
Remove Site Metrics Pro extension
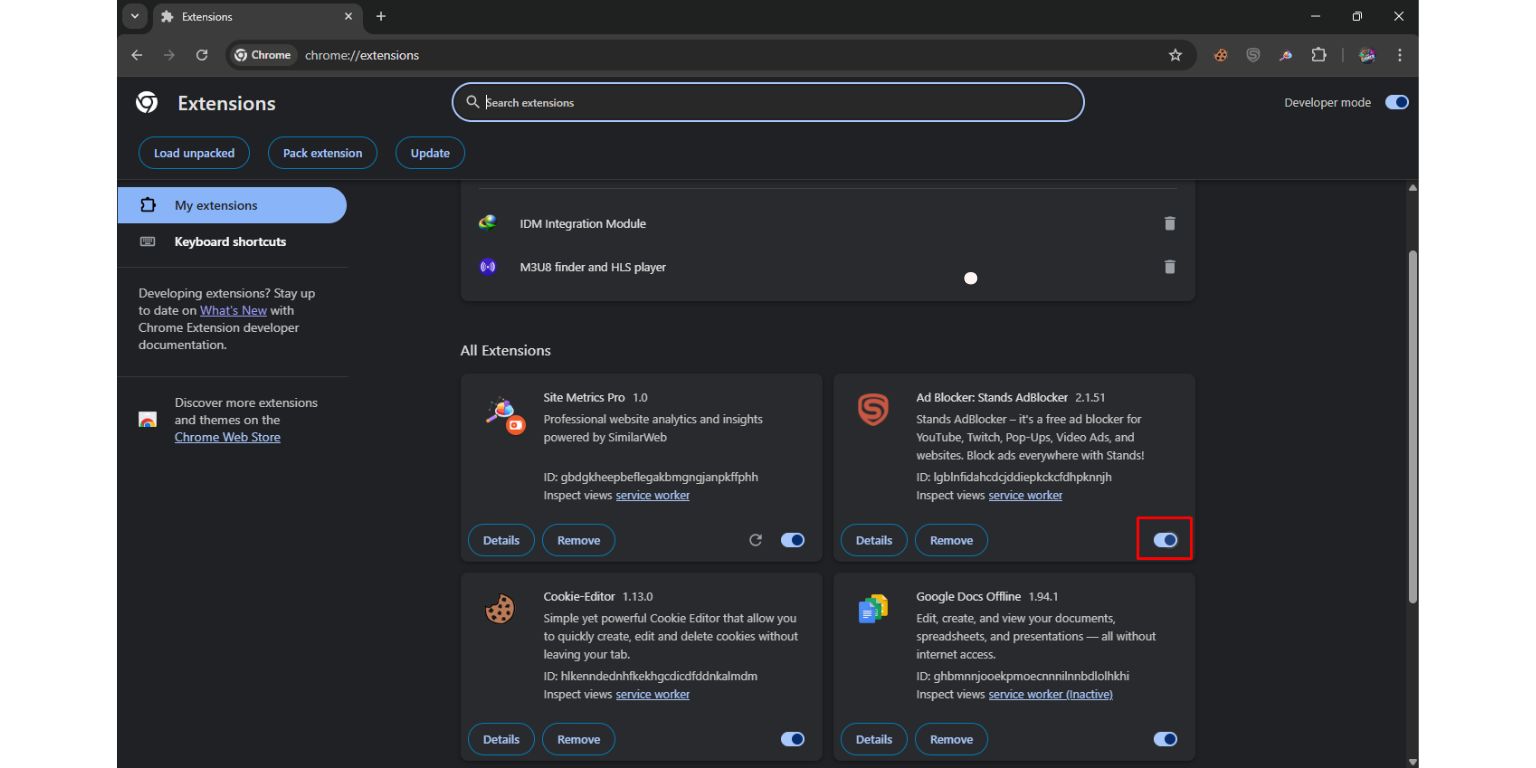click(x=578, y=540)
